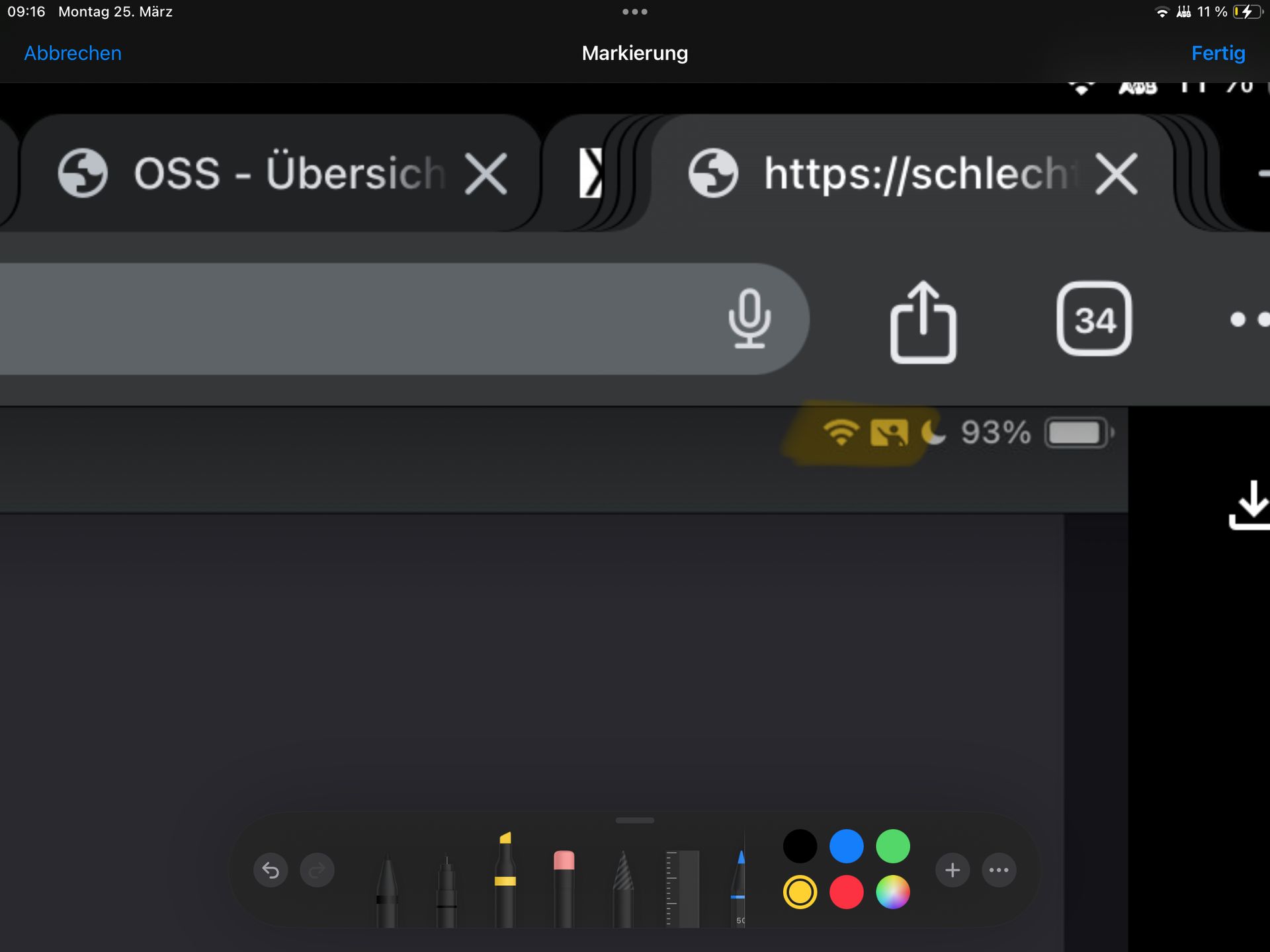Screen dimensions: 1270x952
Task: Choose the blue color swatch
Action: click(x=846, y=846)
